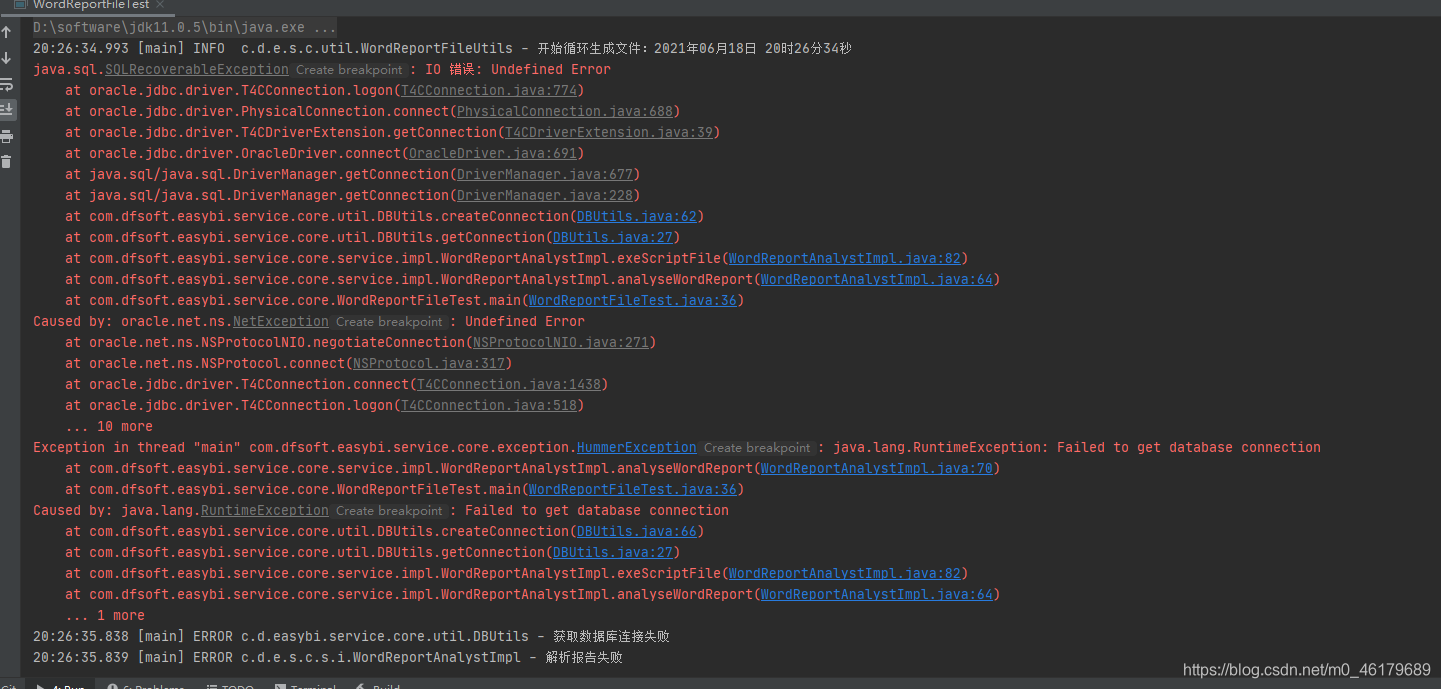Screen dimensions: 1441x689
Task: Click Create breakpoint for SQLRecoverableException
Action: coord(349,69)
